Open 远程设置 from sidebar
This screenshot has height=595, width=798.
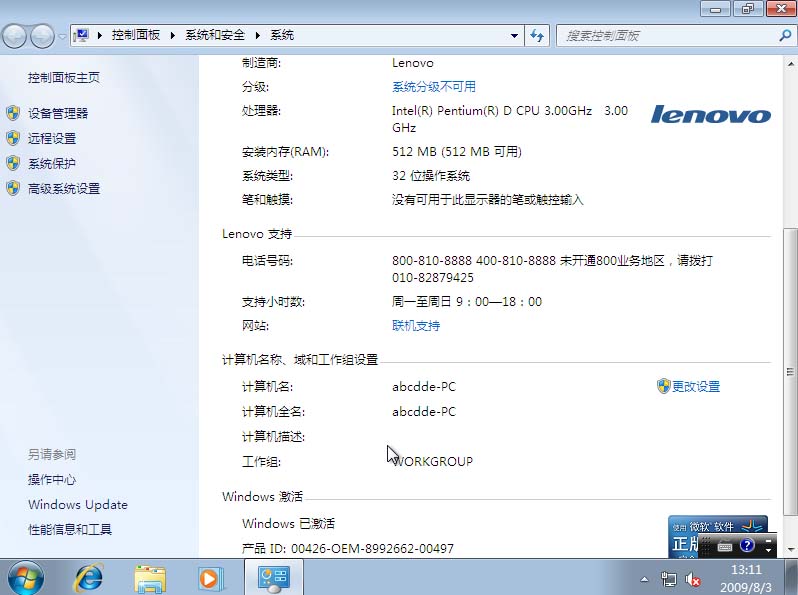(x=52, y=138)
